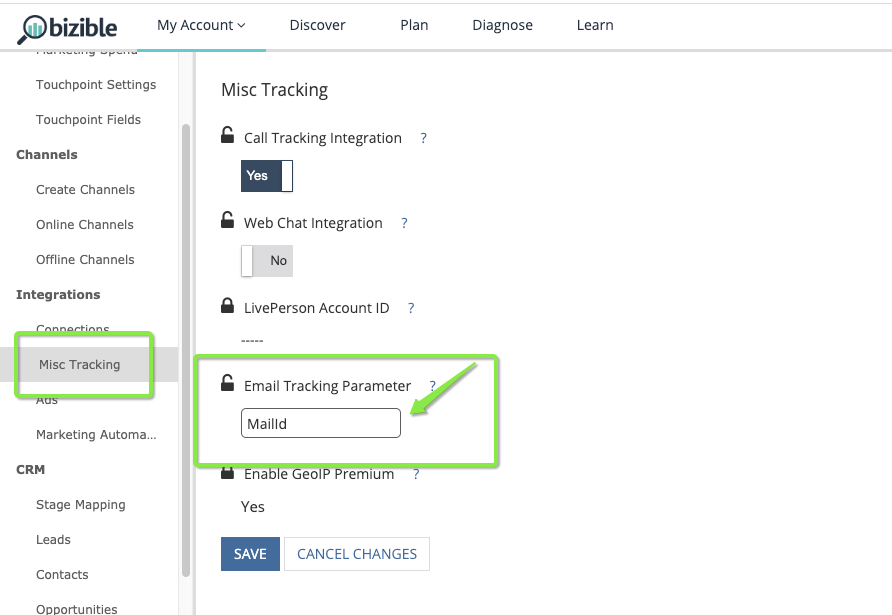Go to the Diagnose menu

click(502, 25)
